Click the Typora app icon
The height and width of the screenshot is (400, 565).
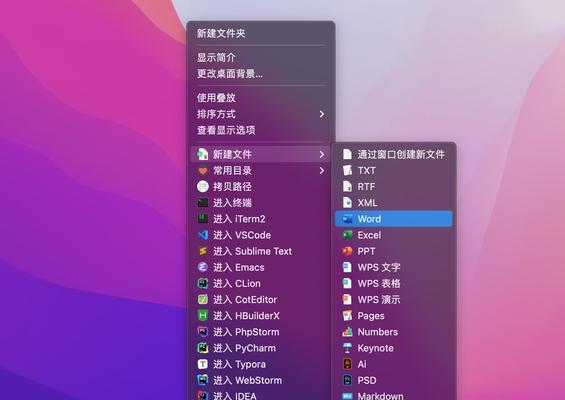pos(203,364)
